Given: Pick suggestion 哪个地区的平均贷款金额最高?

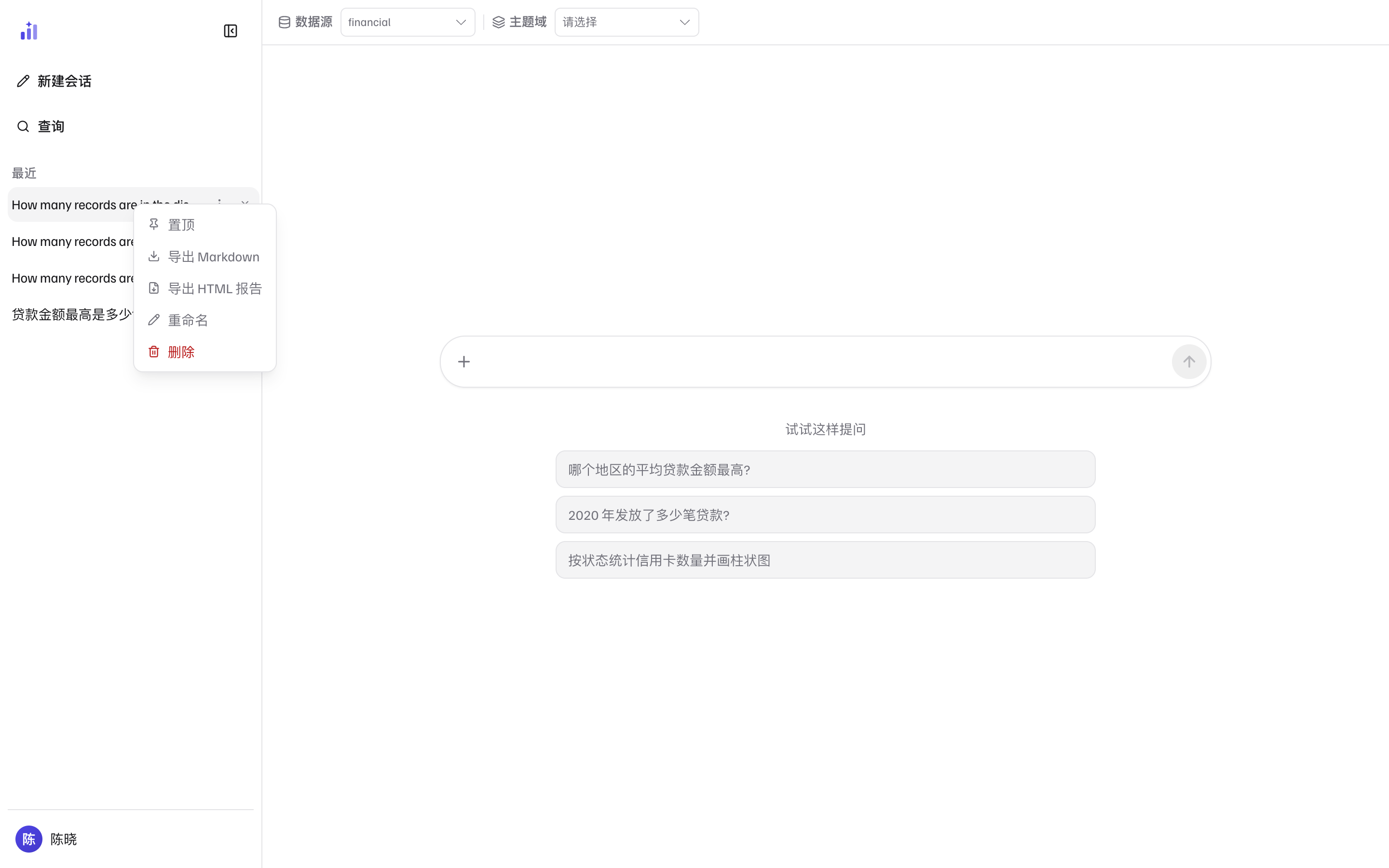Looking at the screenshot, I should click(x=825, y=470).
